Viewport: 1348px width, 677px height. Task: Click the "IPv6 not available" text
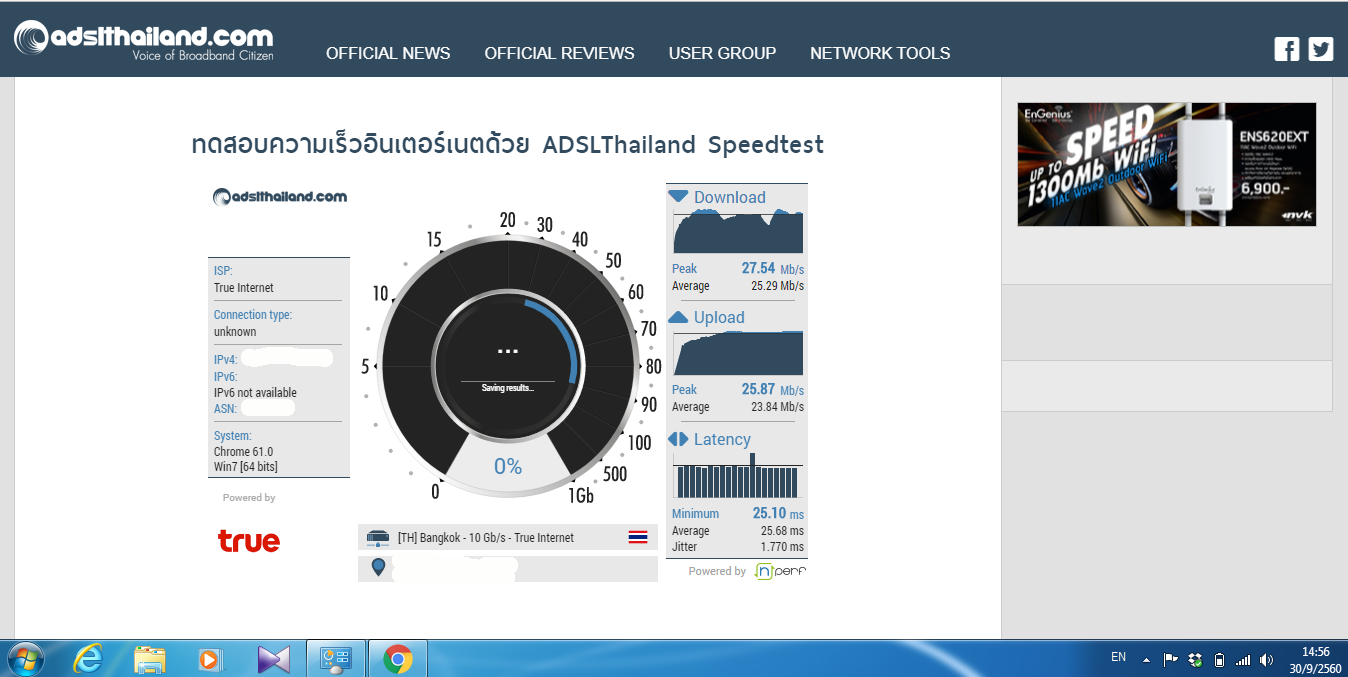(x=255, y=393)
